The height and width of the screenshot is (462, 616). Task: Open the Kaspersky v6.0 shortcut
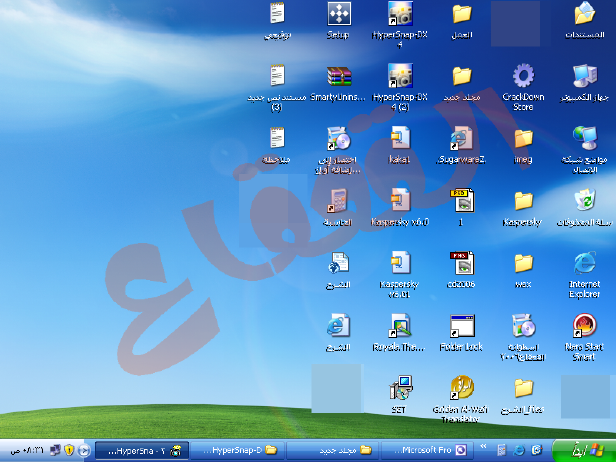coord(400,201)
